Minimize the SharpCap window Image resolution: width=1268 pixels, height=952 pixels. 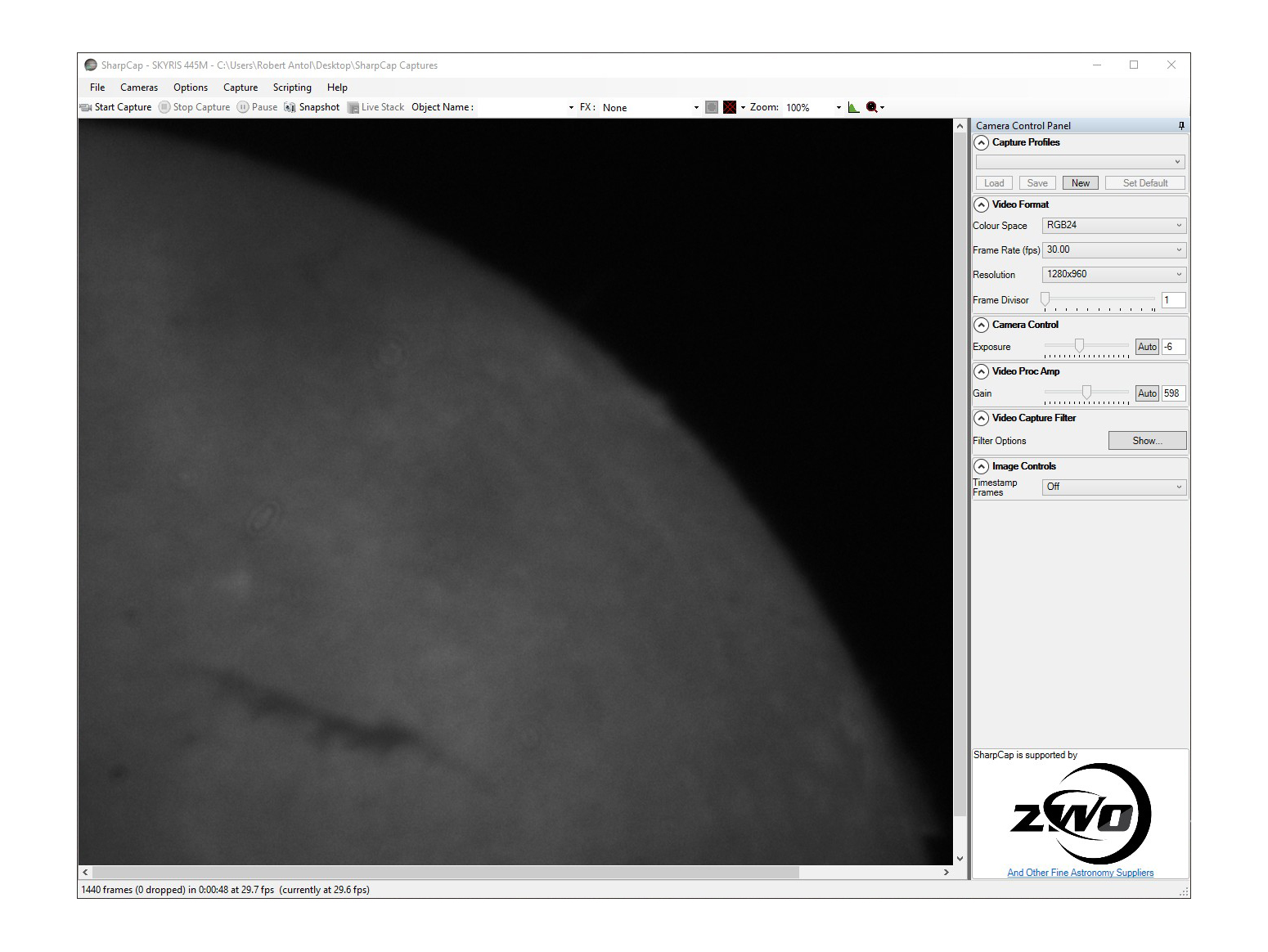tap(1097, 65)
